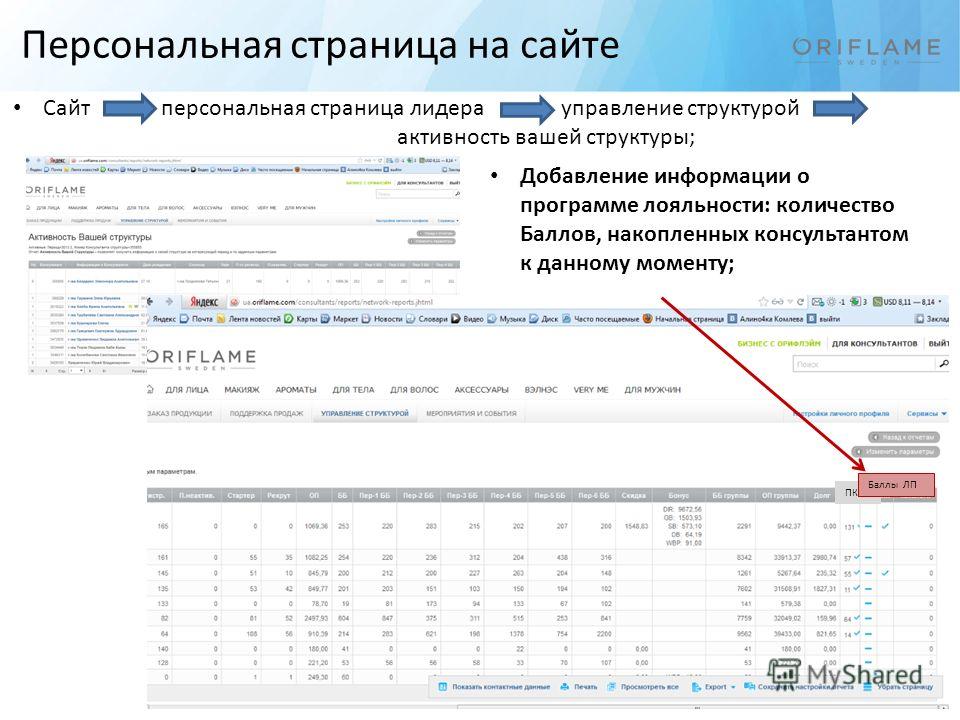This screenshot has height=720, width=960.
Task: Open the Новости bookmark
Action: click(x=382, y=319)
